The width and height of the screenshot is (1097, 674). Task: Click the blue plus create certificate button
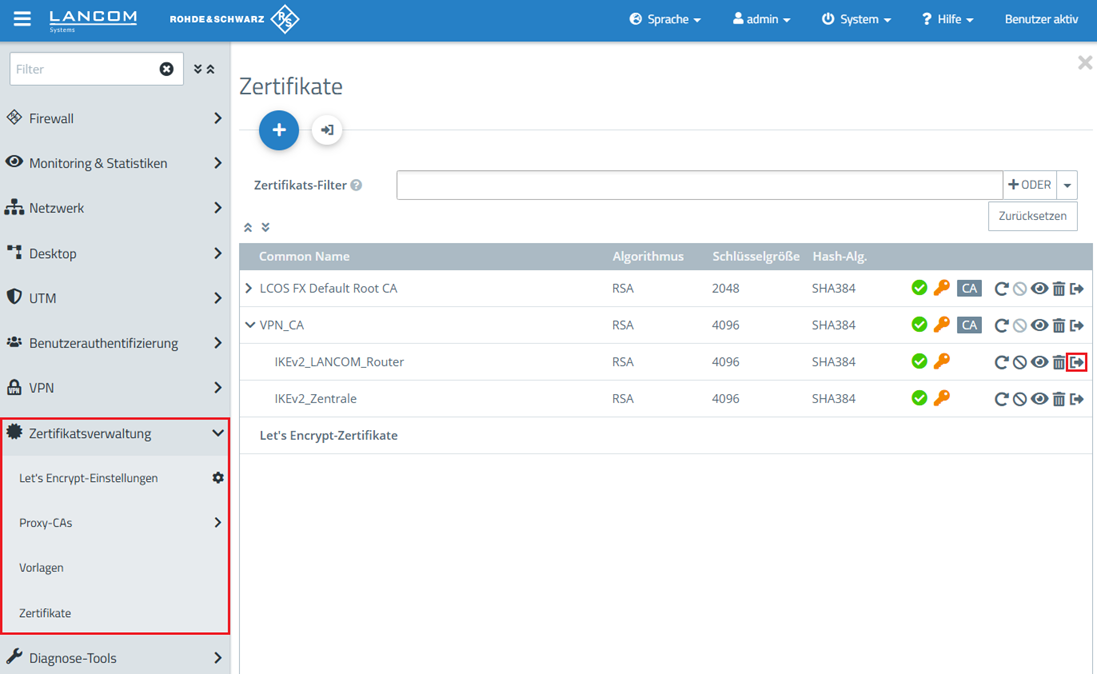pos(279,130)
